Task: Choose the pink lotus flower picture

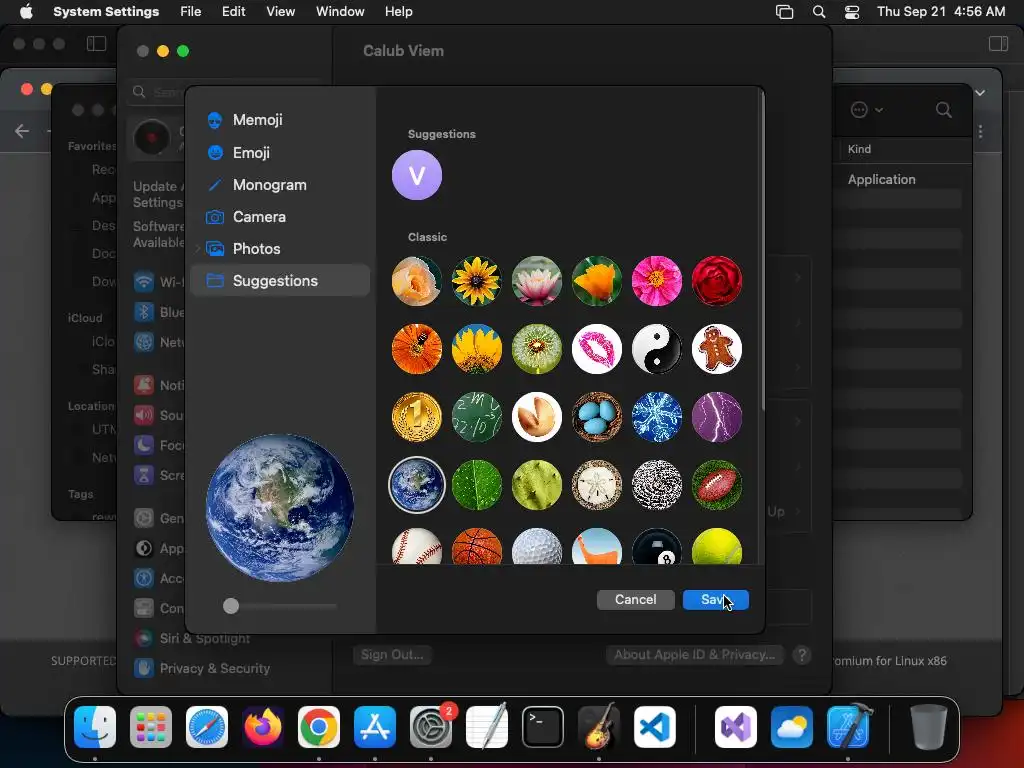Action: click(537, 281)
